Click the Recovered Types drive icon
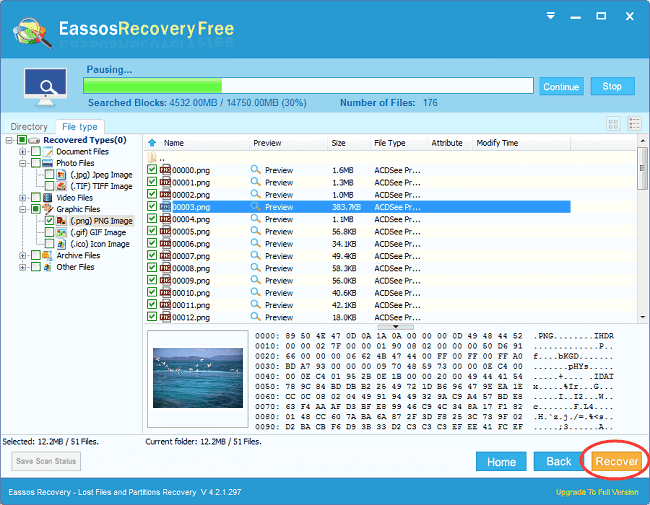The width and height of the screenshot is (650, 505). click(34, 140)
